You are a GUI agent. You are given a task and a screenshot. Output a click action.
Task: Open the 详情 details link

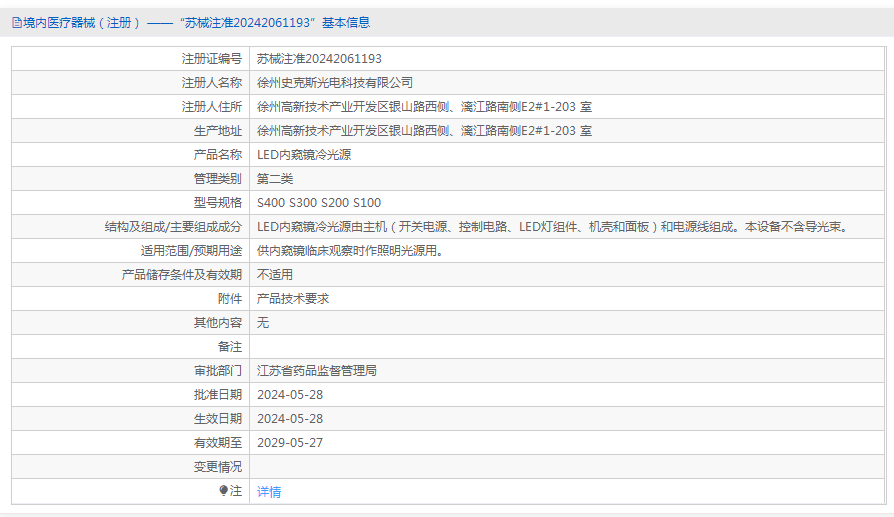[269, 491]
